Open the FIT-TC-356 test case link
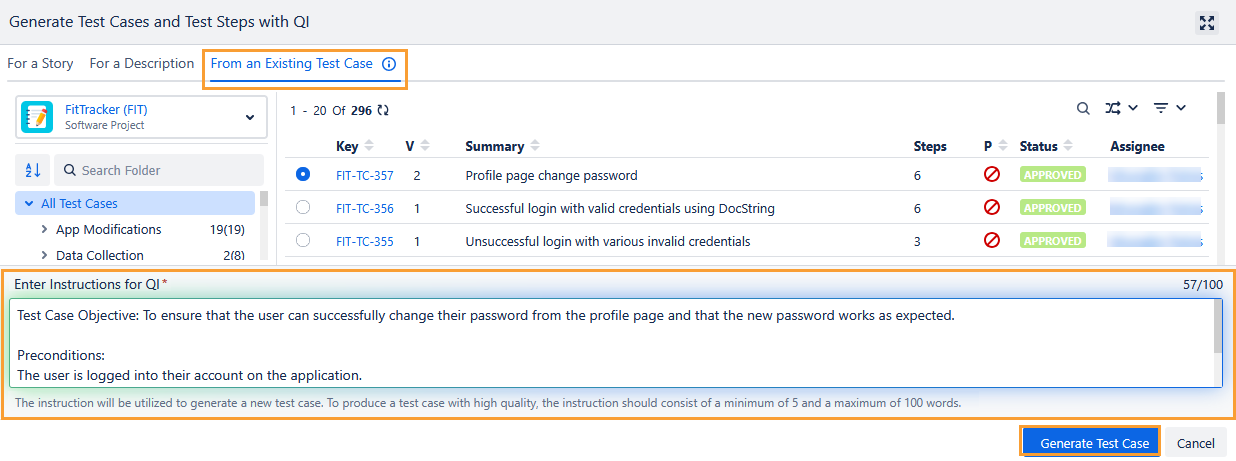 coord(364,208)
